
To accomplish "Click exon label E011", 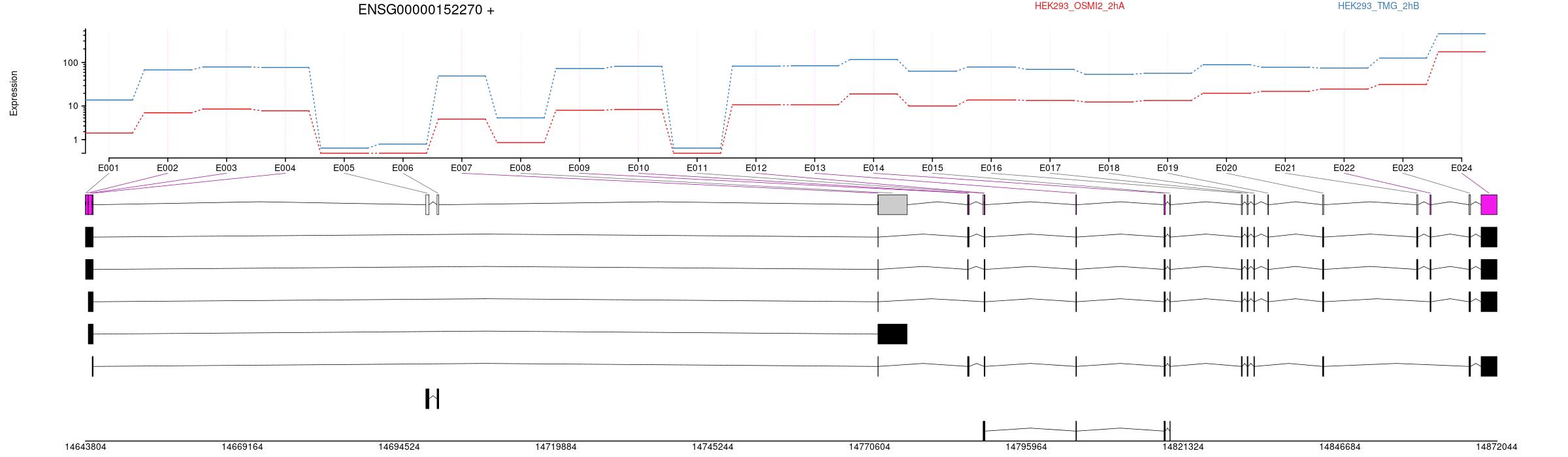I will tap(697, 168).
